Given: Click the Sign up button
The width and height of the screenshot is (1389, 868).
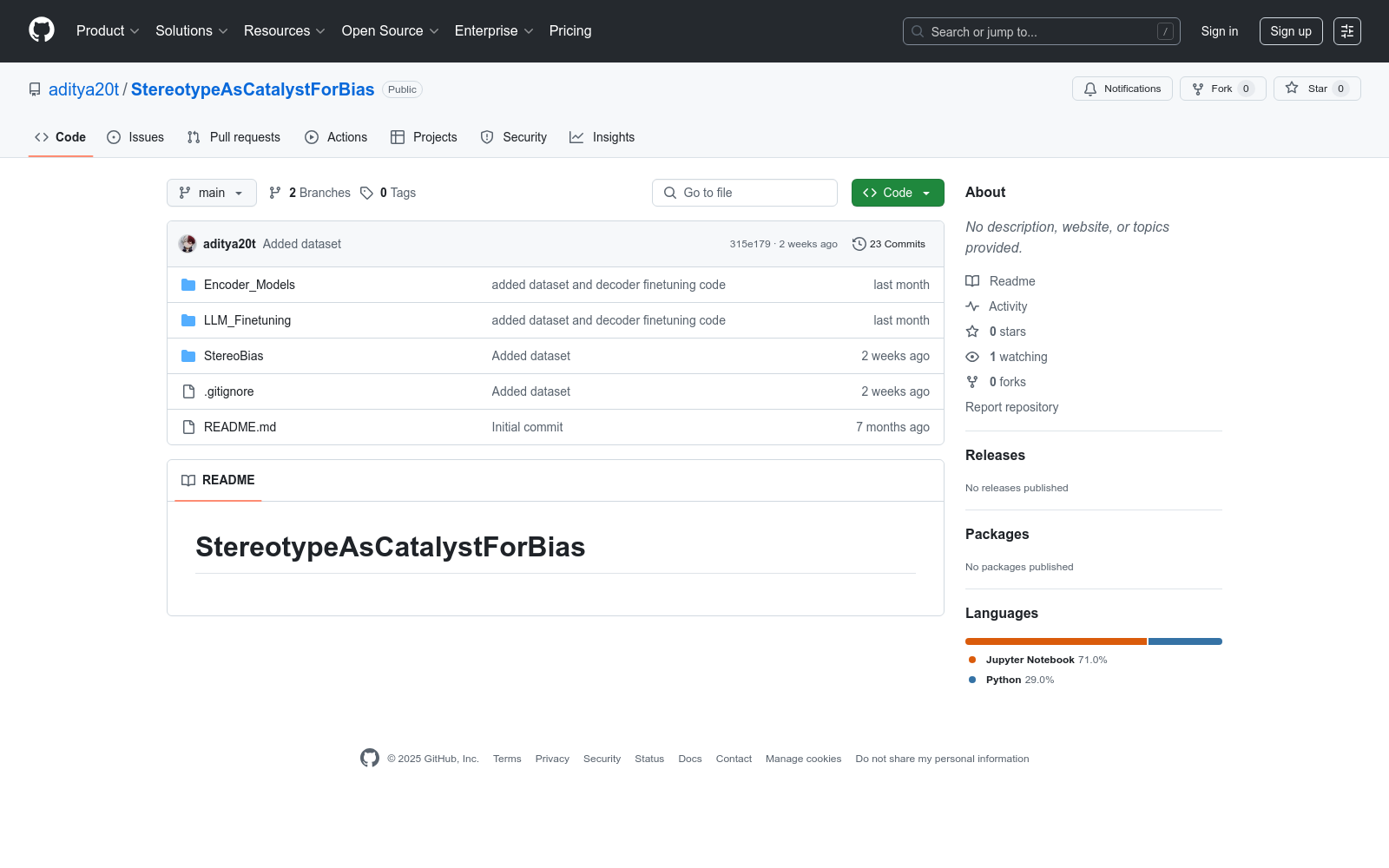Looking at the screenshot, I should tap(1291, 31).
